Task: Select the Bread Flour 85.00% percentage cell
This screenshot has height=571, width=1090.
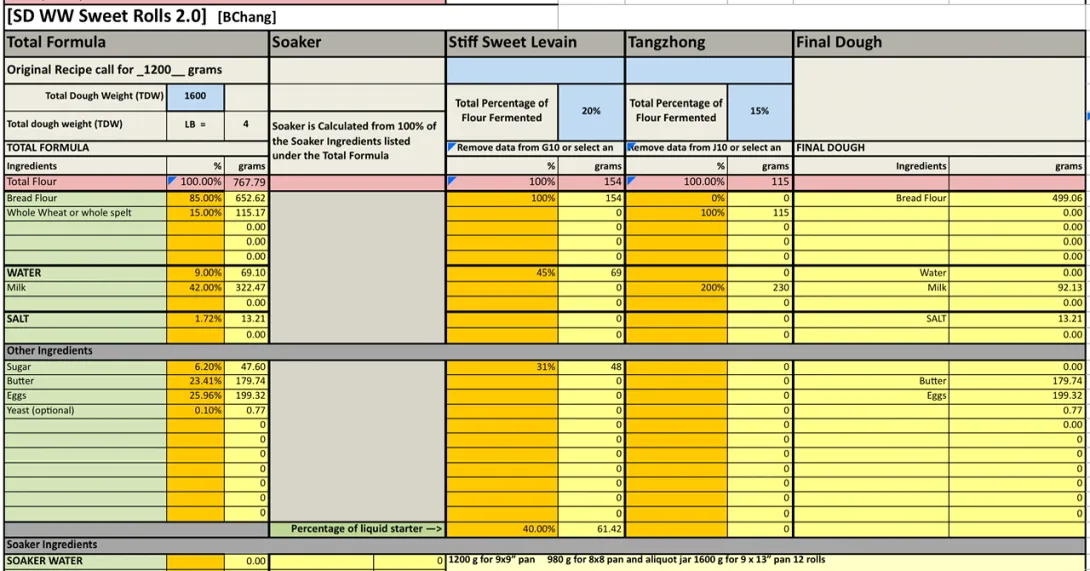Action: [196, 198]
